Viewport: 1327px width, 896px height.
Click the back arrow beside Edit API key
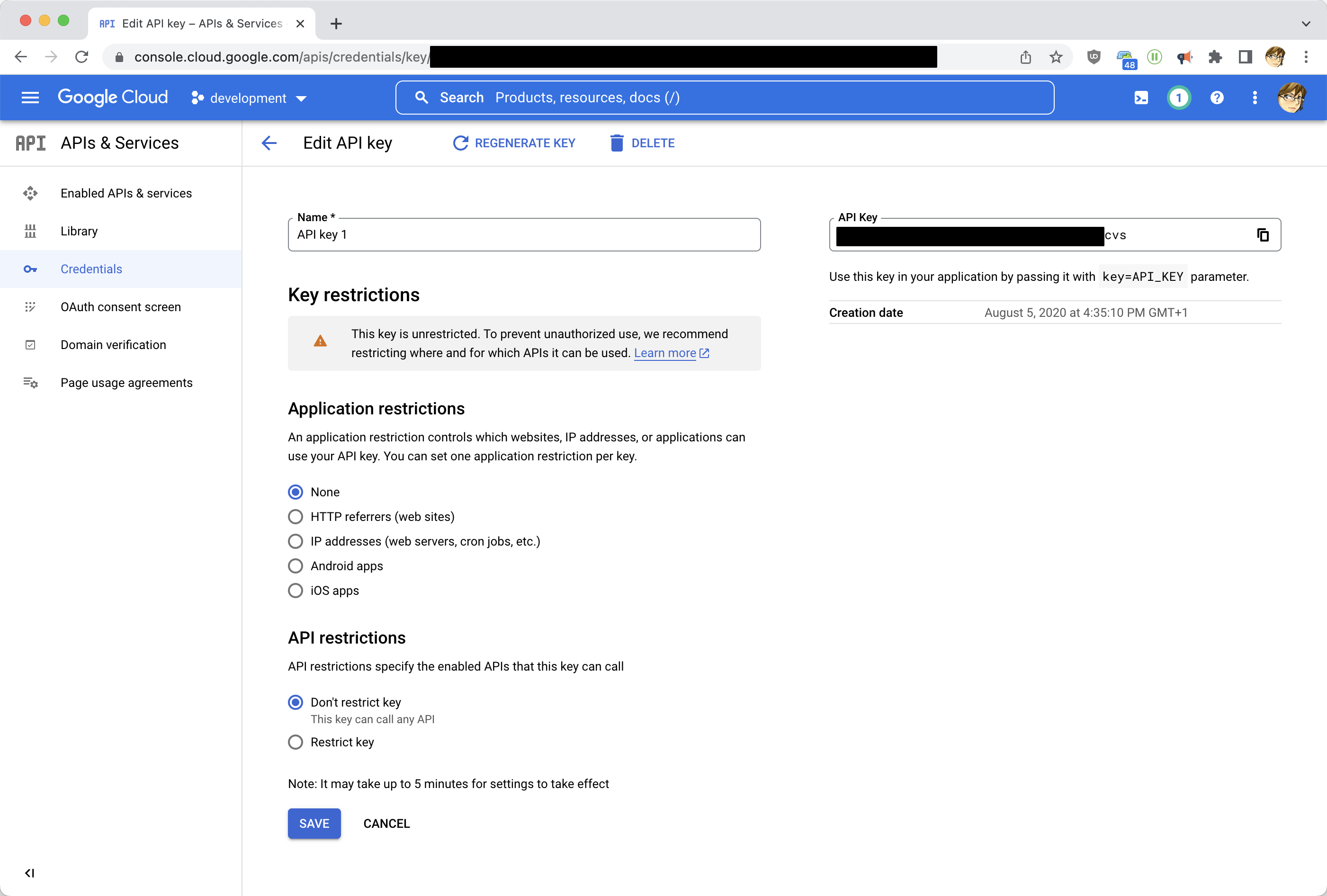click(x=269, y=143)
